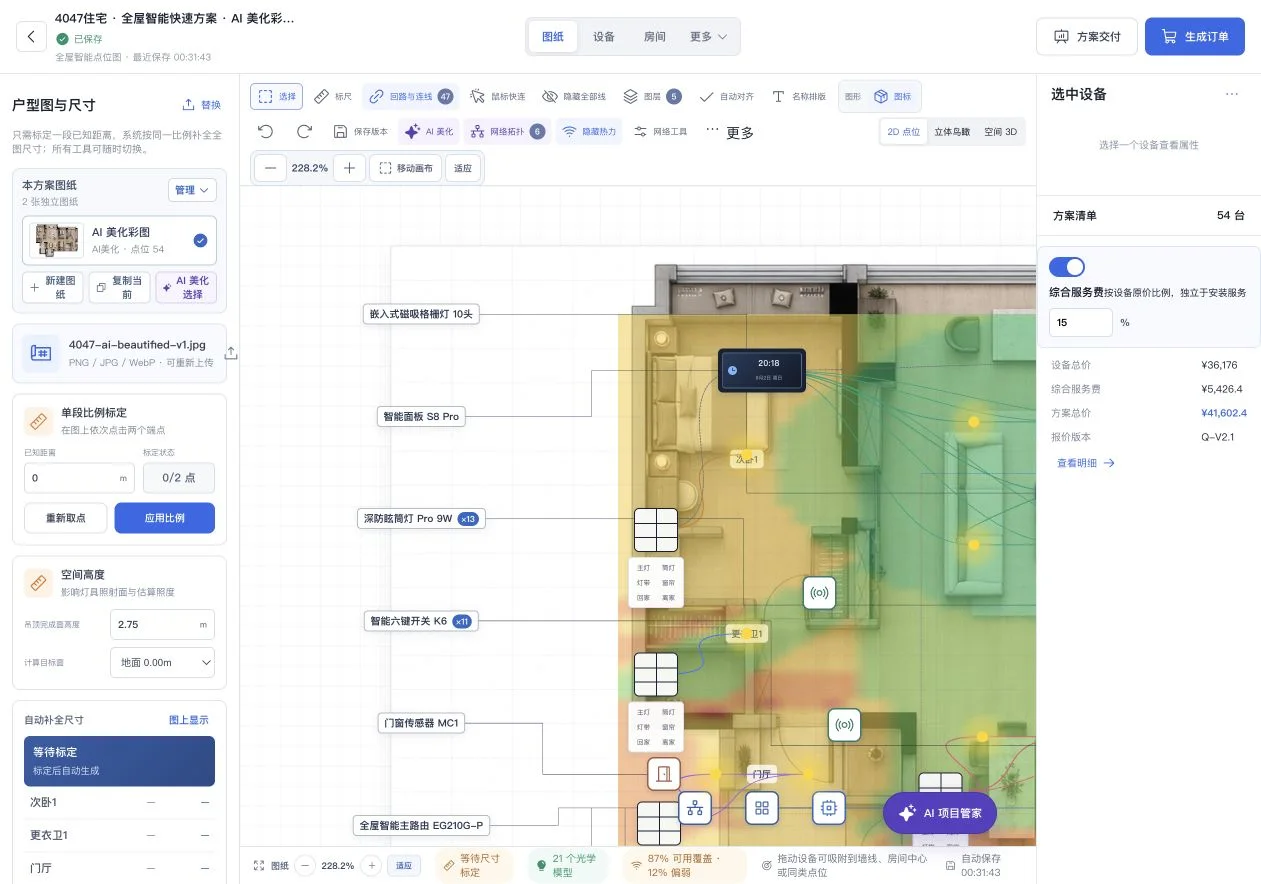Click the 21 个光学模型 status chip
Screen dimensions: 1261x884
coord(567,865)
